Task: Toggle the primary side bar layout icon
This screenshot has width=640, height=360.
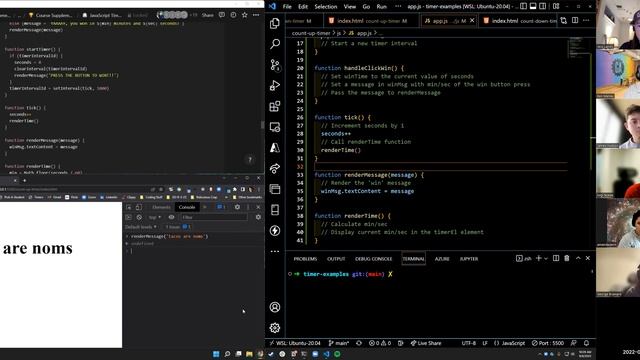Action: tap(524, 6)
